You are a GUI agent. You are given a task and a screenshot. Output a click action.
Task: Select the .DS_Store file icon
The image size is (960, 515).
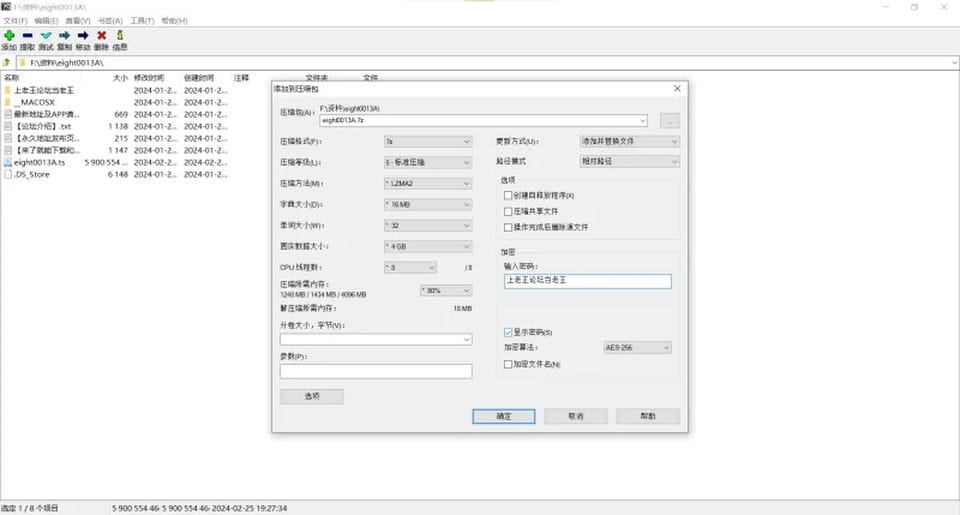tap(8, 175)
